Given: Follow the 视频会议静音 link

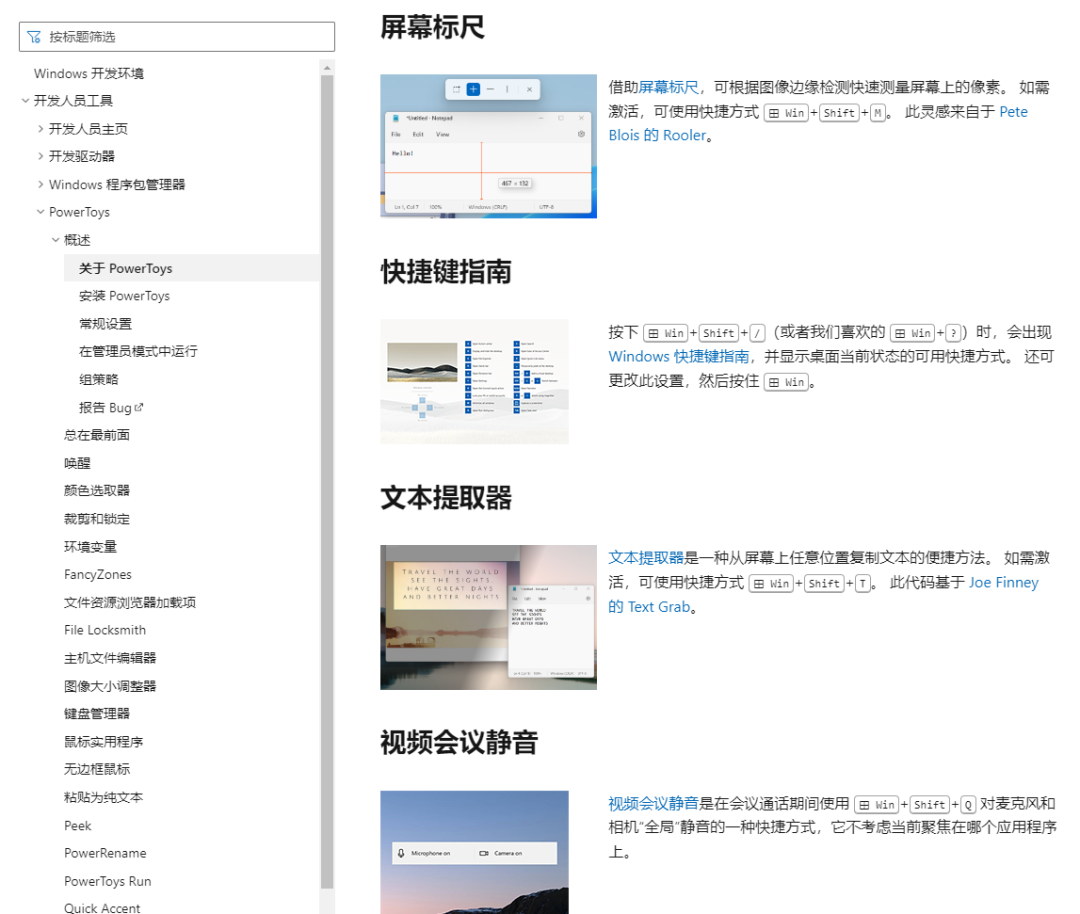Looking at the screenshot, I should coord(653,804).
